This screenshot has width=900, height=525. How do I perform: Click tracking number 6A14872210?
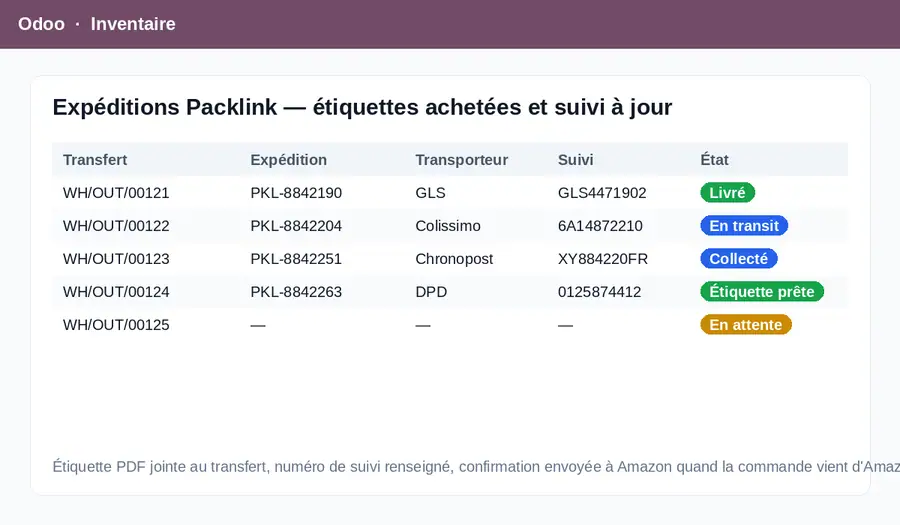coord(600,226)
